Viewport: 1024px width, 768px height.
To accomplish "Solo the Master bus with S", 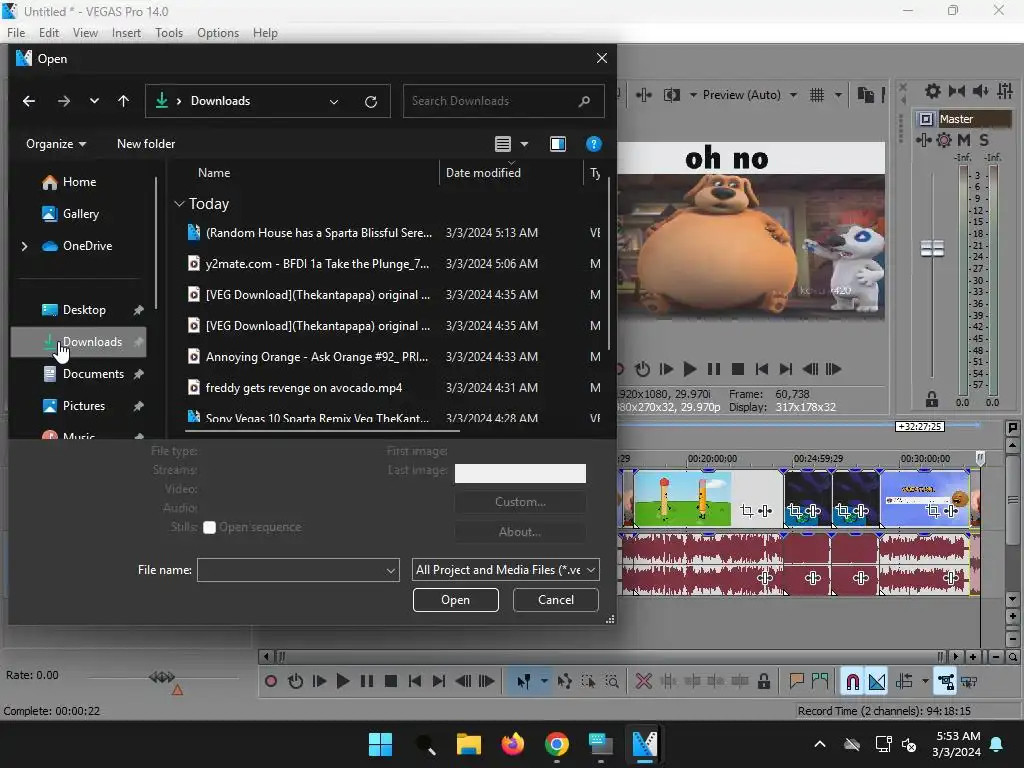I will point(984,140).
